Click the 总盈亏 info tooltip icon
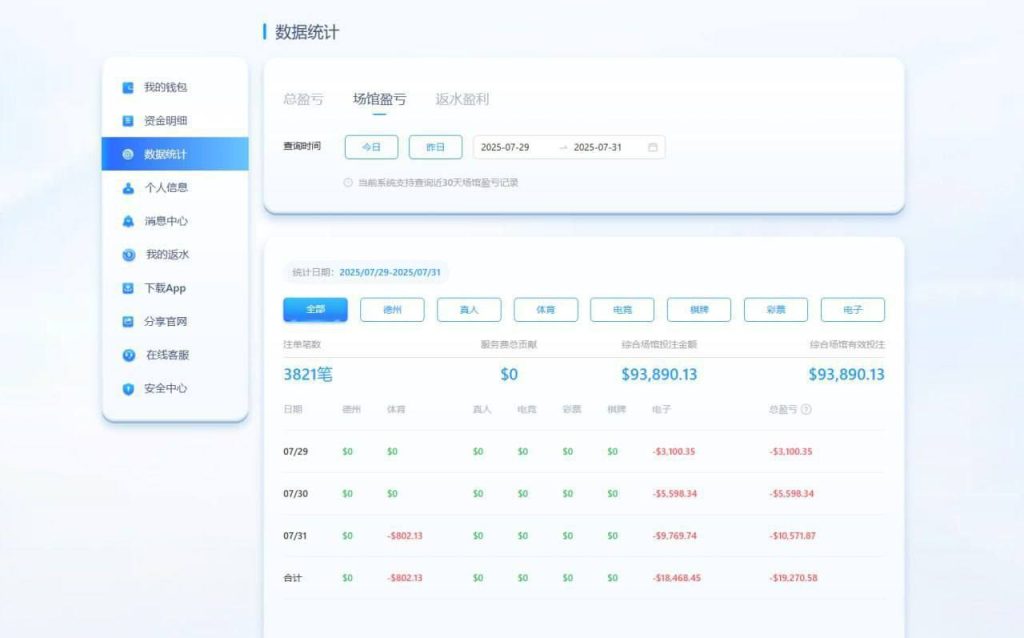Viewport: 1024px width, 638px height. (806, 408)
